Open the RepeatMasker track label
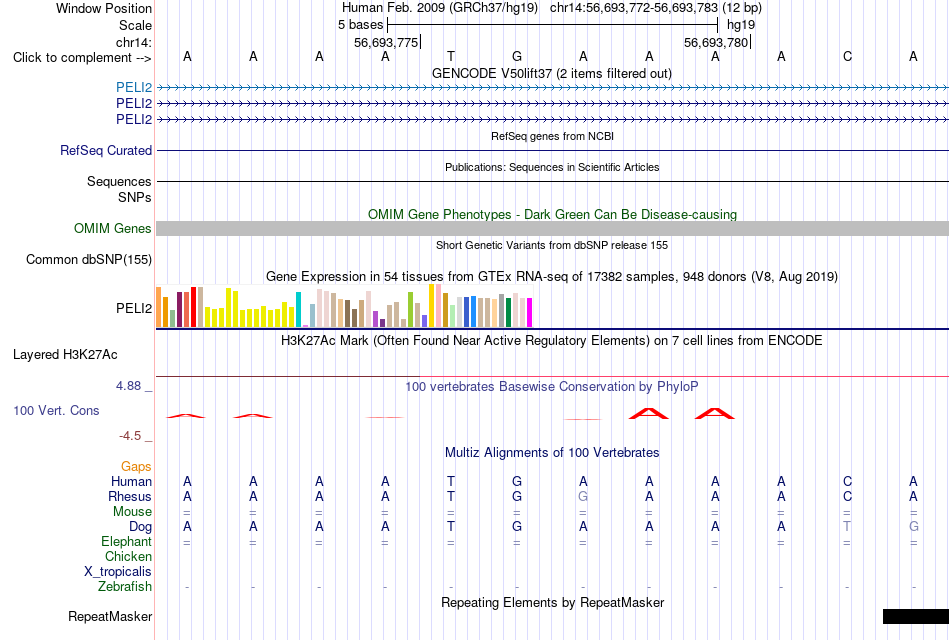 110,616
